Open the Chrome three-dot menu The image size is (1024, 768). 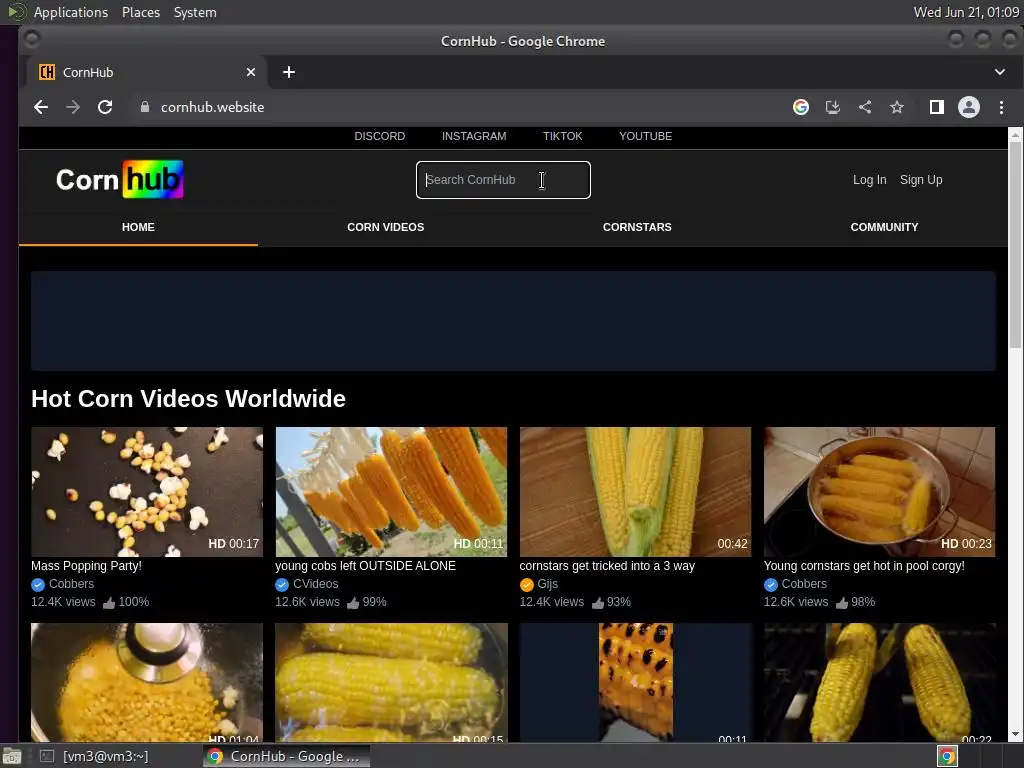(1001, 107)
